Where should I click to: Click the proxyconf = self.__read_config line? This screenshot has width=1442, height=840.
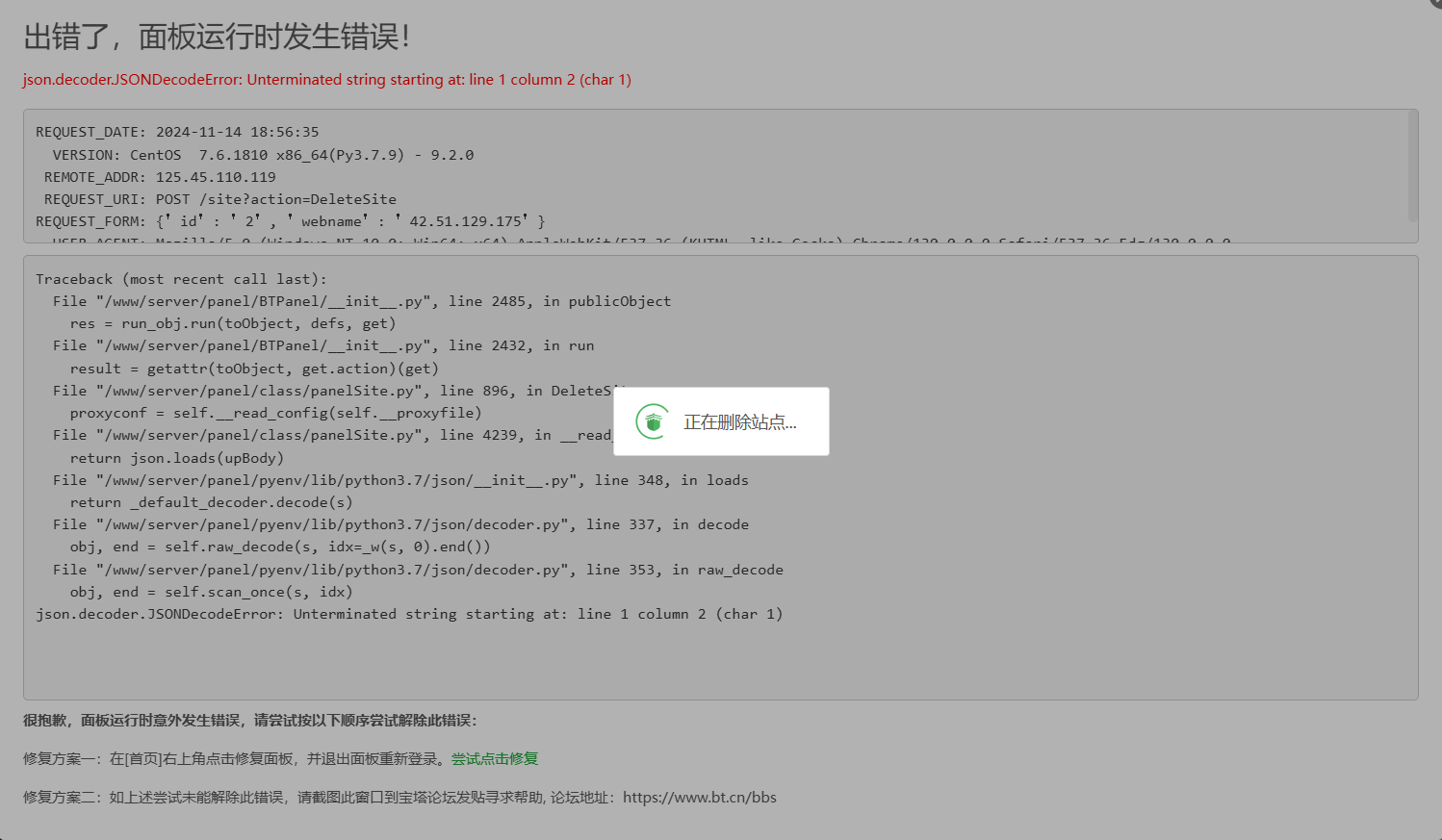coord(275,413)
